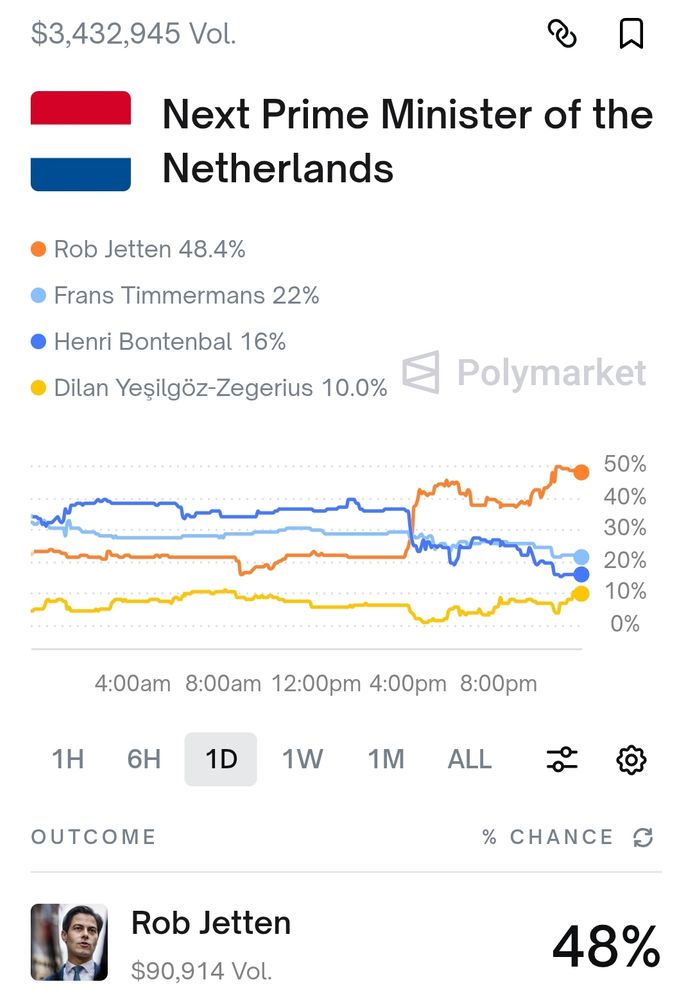
Task: Open Rob Jetten's profile photo
Action: pos(69,942)
